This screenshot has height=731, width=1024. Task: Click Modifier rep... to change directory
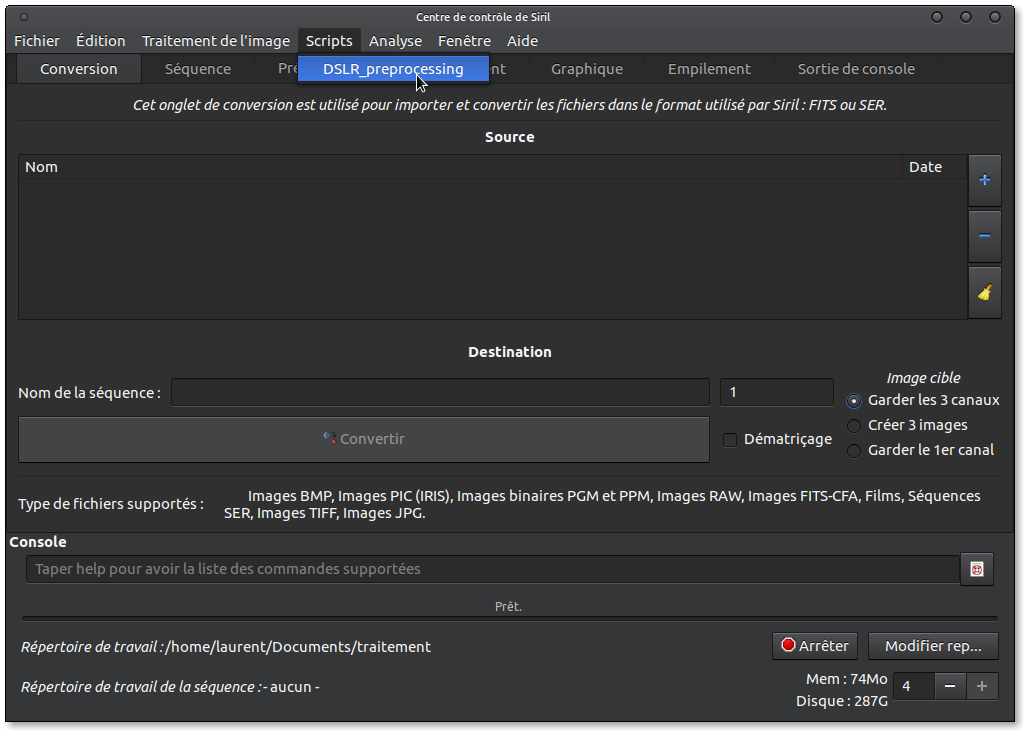[x=932, y=646]
